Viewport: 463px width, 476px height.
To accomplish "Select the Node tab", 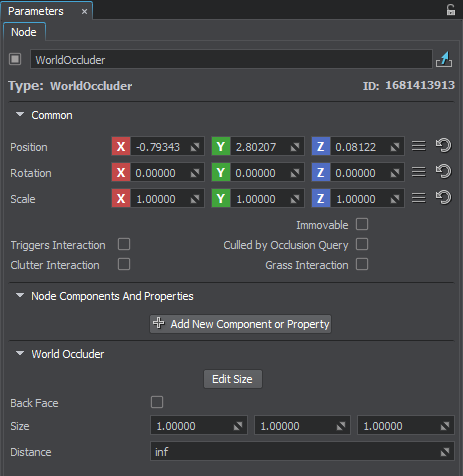I will (24, 32).
